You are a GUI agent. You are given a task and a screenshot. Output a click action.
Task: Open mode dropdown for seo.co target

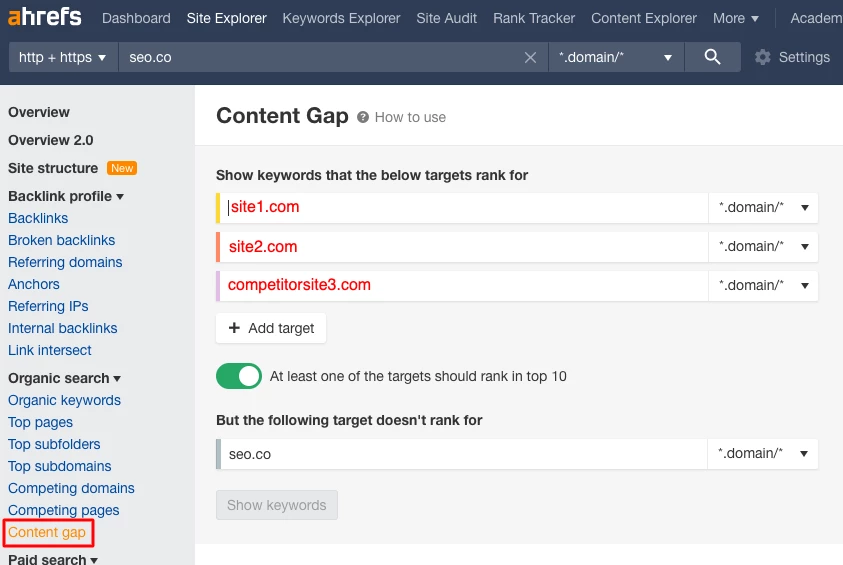(762, 454)
